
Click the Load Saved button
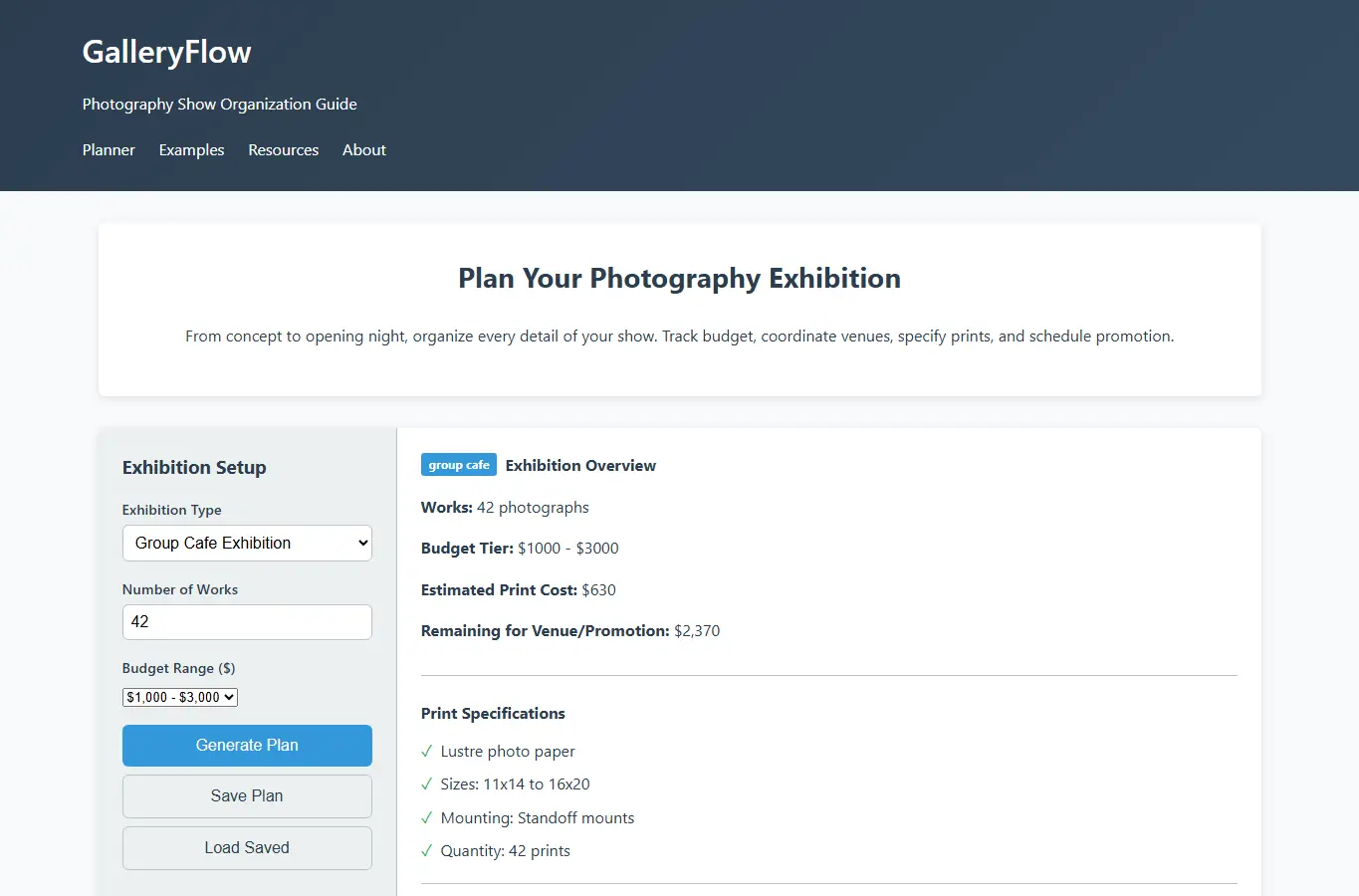click(x=247, y=848)
